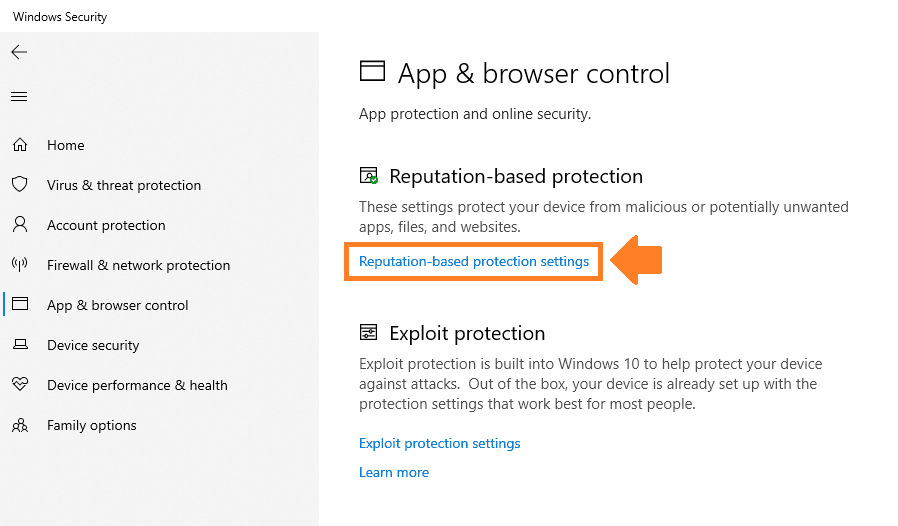
Task: Open the Account protection section
Action: (106, 225)
